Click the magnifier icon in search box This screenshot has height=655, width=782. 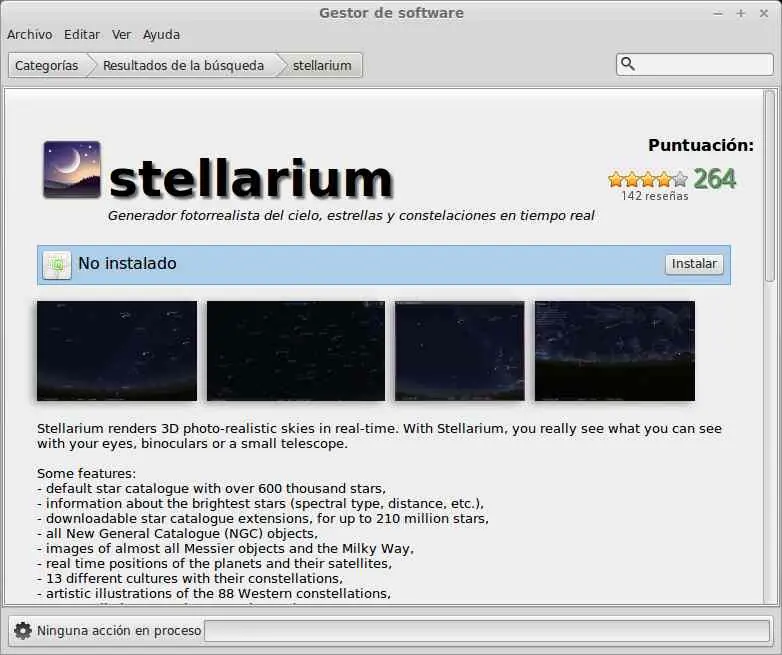pos(628,64)
